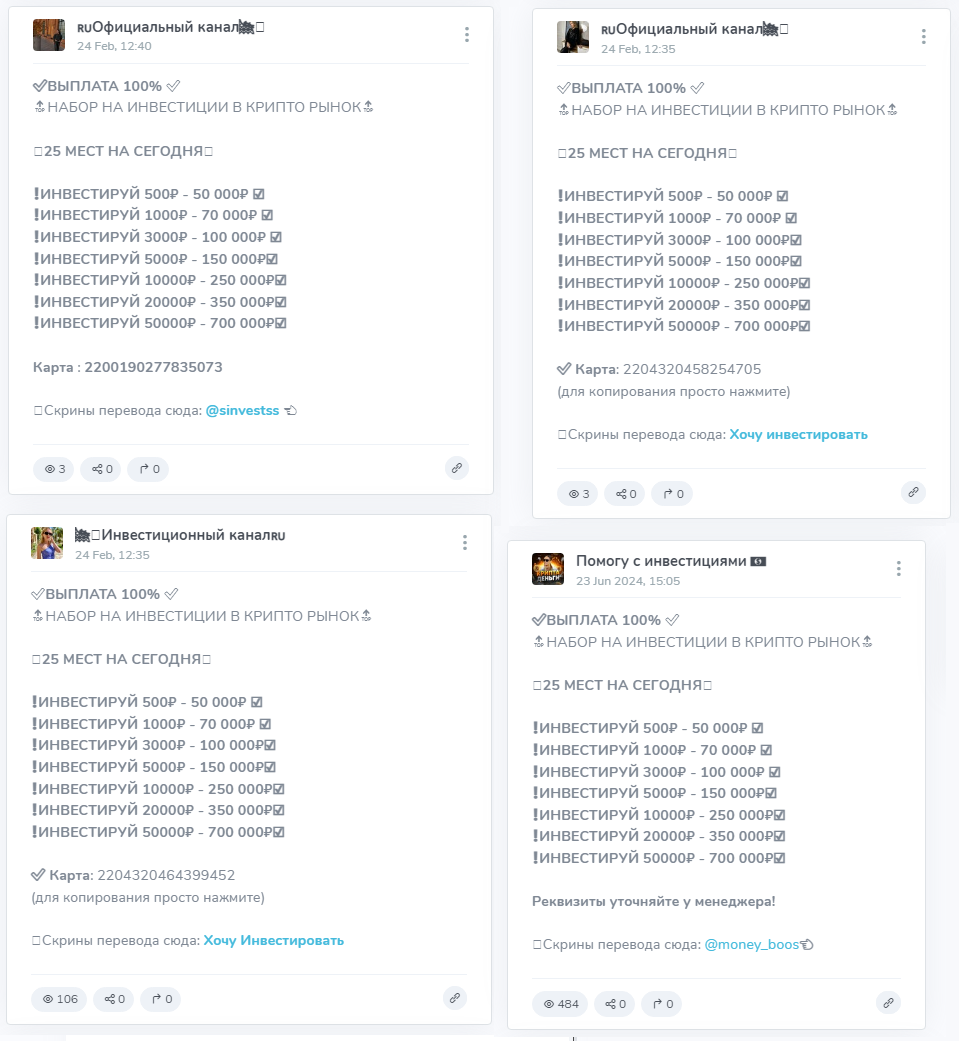The height and width of the screenshot is (1041, 959).
Task: Click the Инвестиционный канал avatar
Action: 48,543
